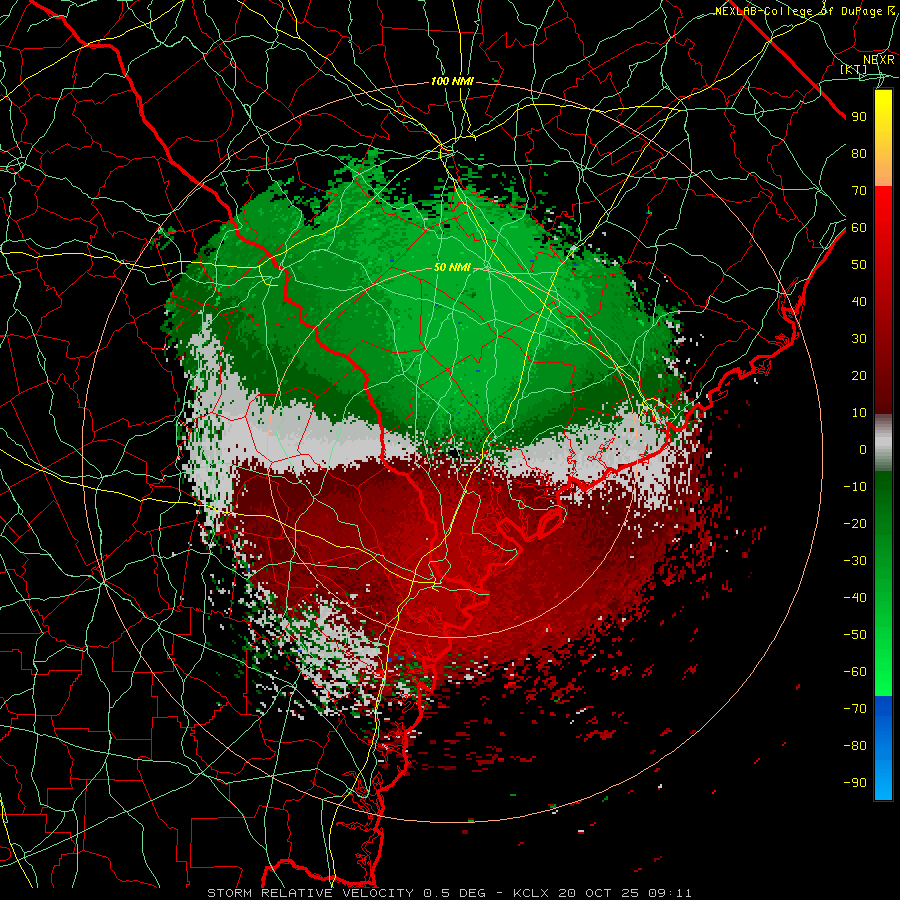The height and width of the screenshot is (900, 900).
Task: Click the 50 value on the velocity legend
Action: (859, 265)
